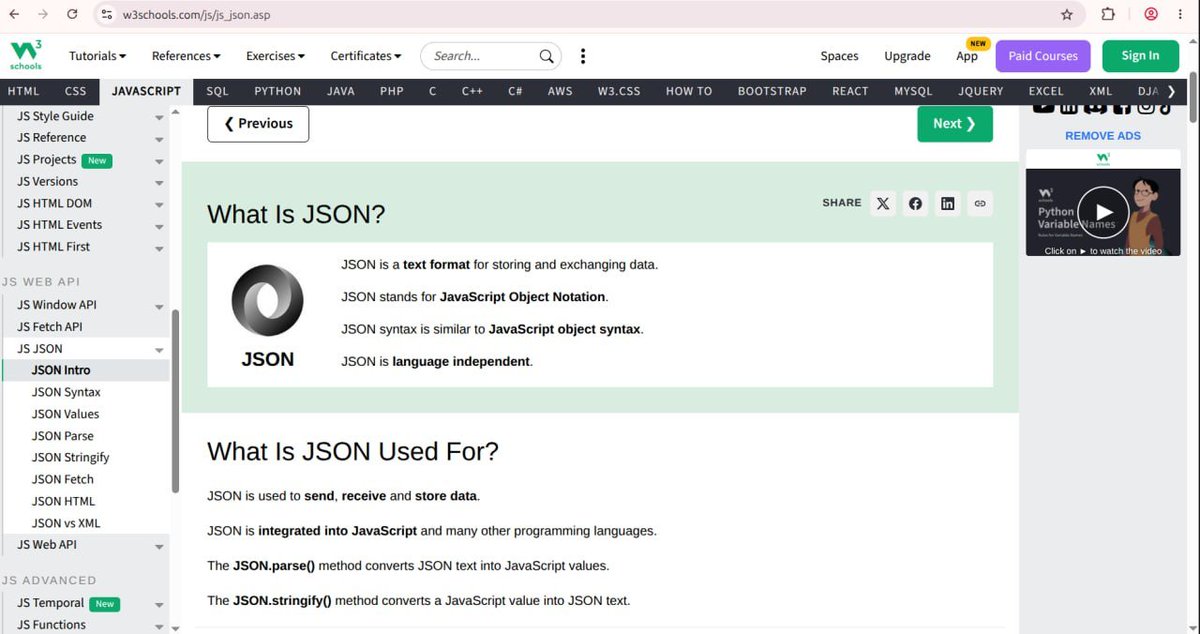Go back using the browser back arrow
This screenshot has width=1200, height=634.
tap(13, 15)
